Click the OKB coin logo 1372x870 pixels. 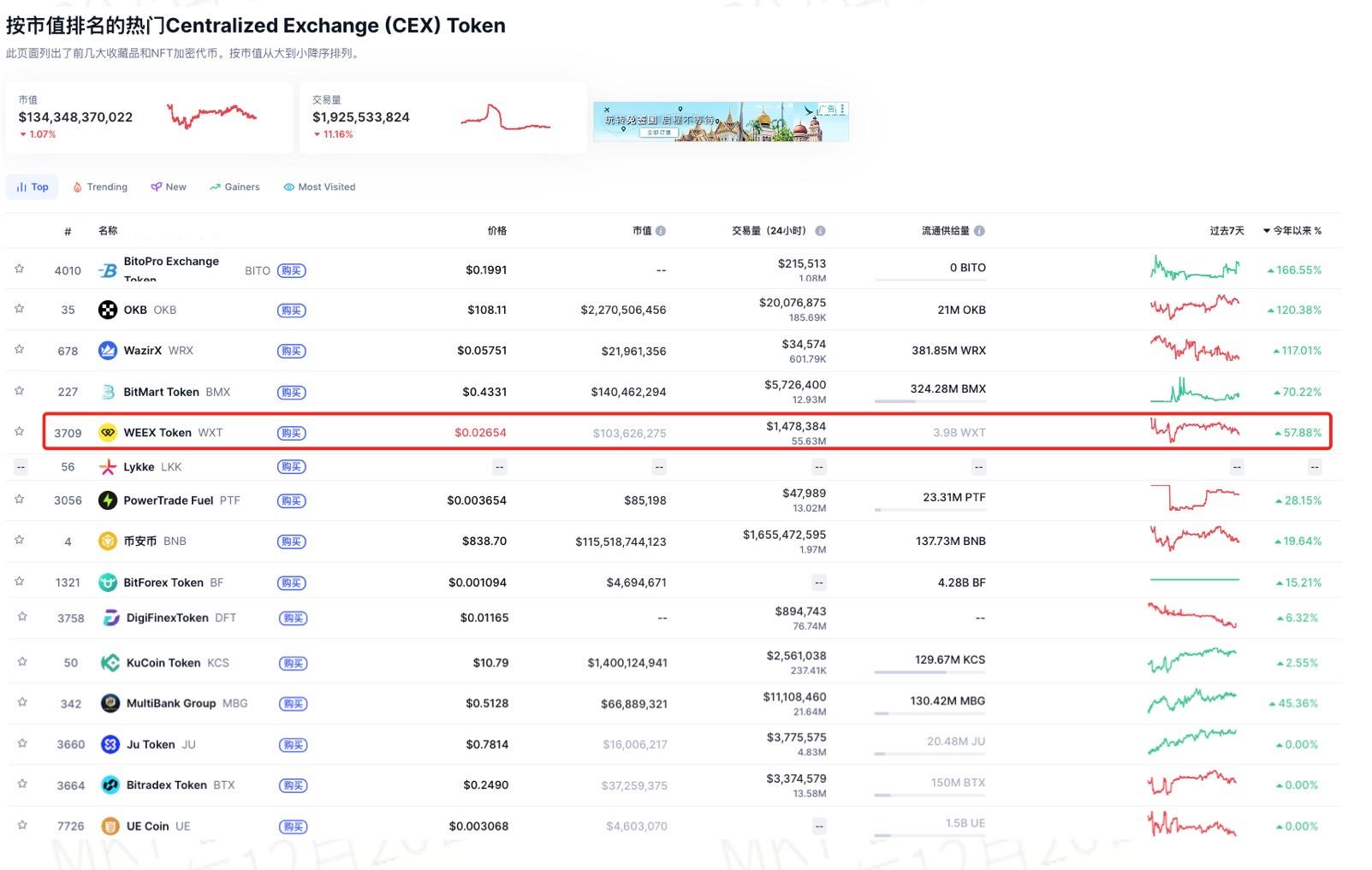[x=108, y=310]
